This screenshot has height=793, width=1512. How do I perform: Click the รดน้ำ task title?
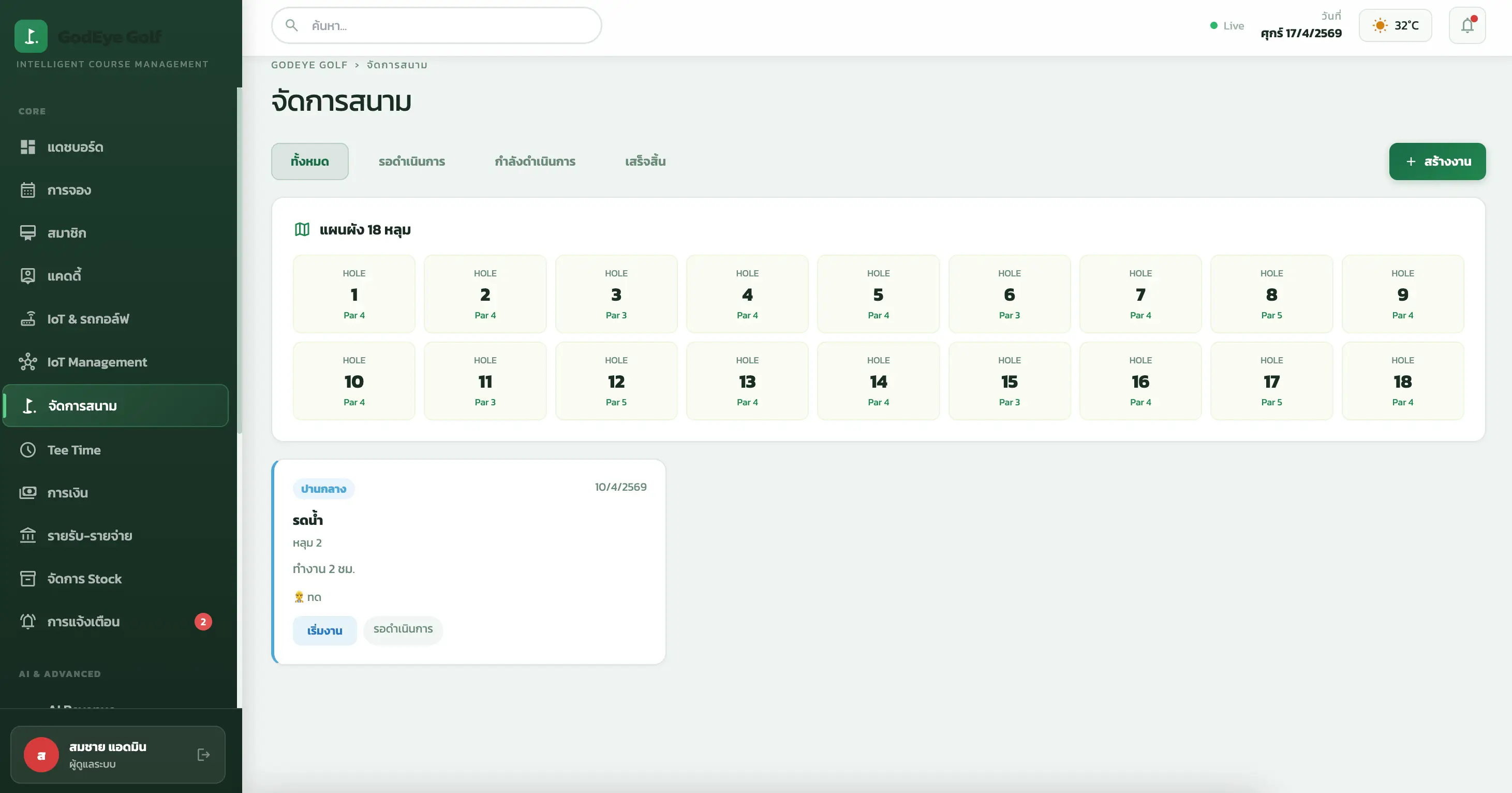[307, 519]
